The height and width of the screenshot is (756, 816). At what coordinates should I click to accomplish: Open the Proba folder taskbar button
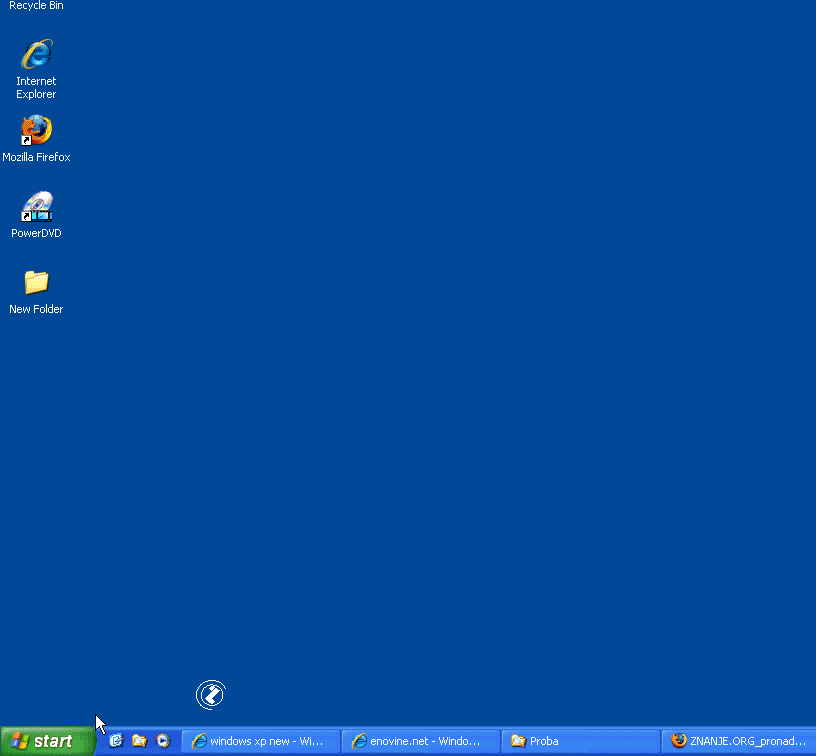pos(581,741)
